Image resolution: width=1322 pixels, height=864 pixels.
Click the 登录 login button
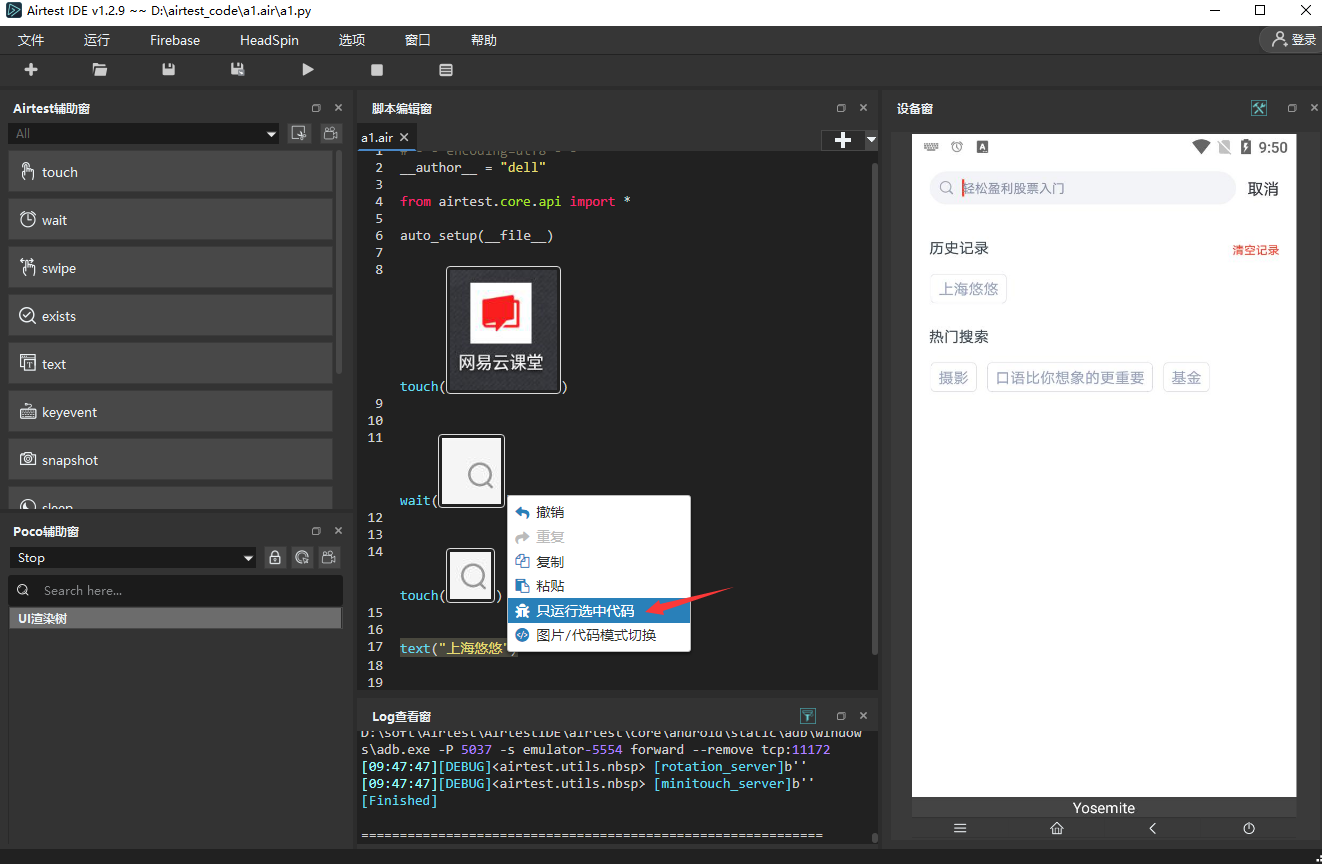point(1293,40)
